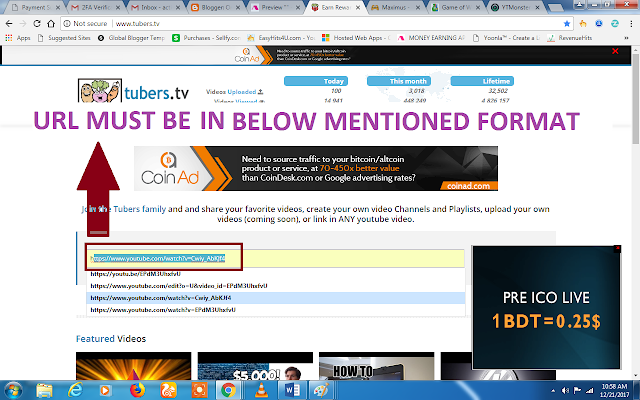Open the $5,000 featured video thumbnail
The height and width of the screenshot is (400, 640).
click(255, 366)
